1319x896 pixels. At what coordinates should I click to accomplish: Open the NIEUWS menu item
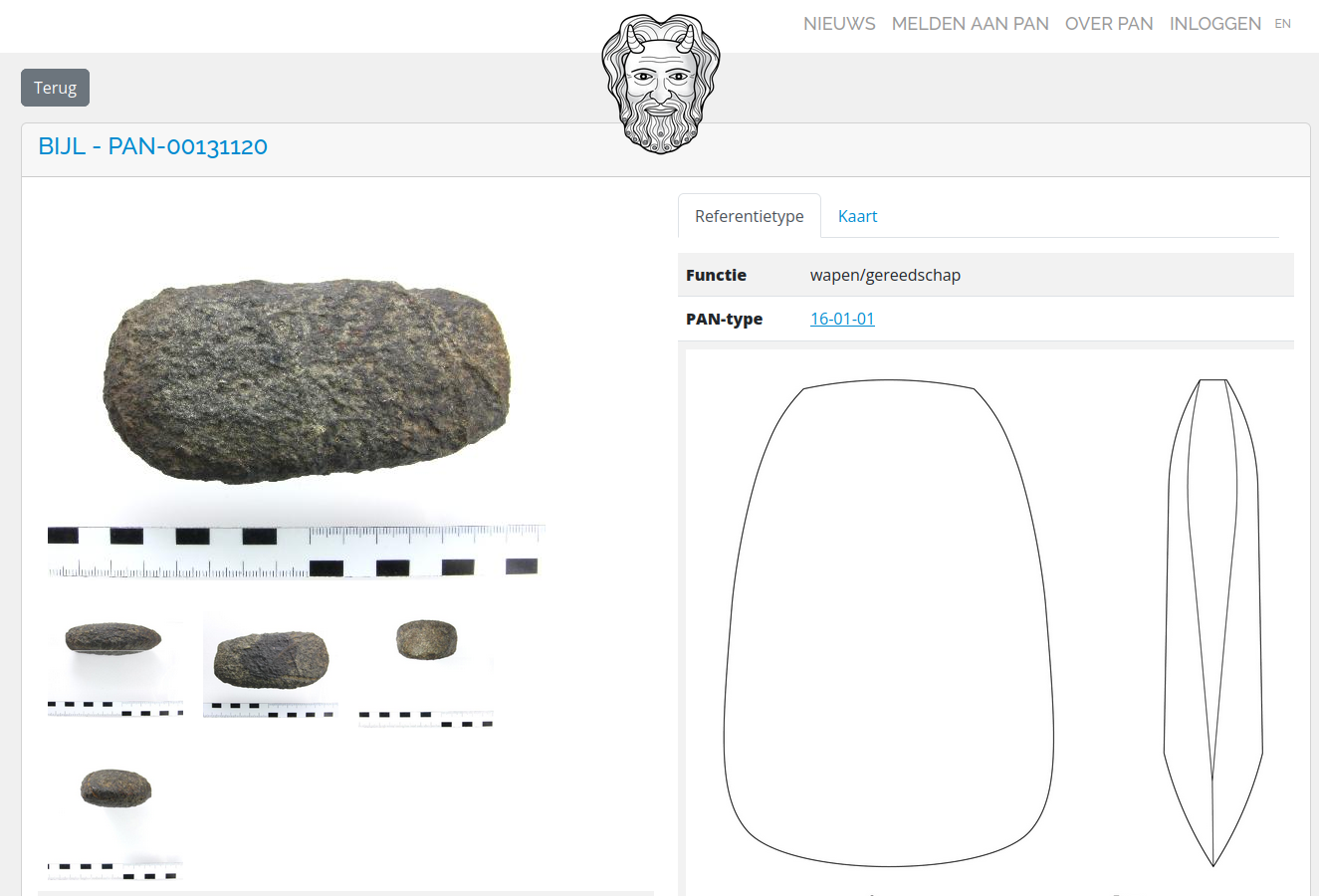(x=839, y=24)
